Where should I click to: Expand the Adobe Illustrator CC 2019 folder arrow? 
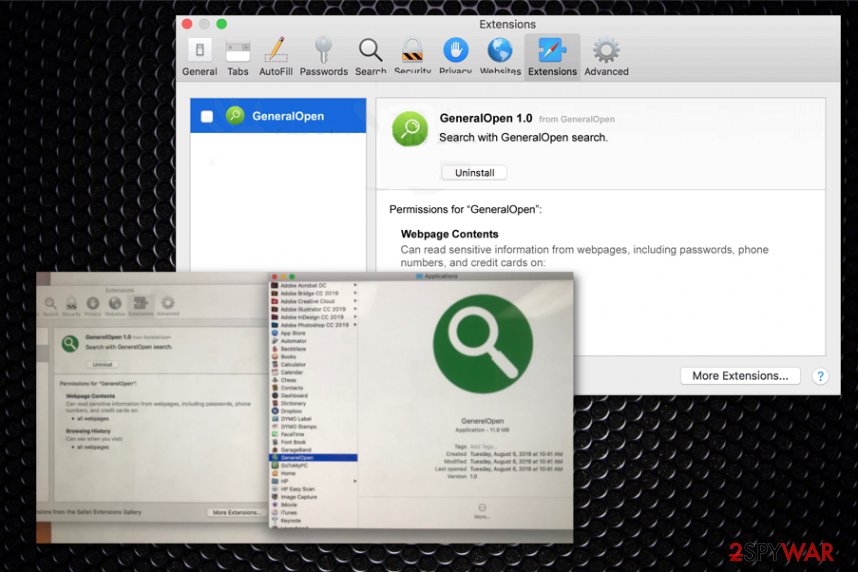[355, 309]
